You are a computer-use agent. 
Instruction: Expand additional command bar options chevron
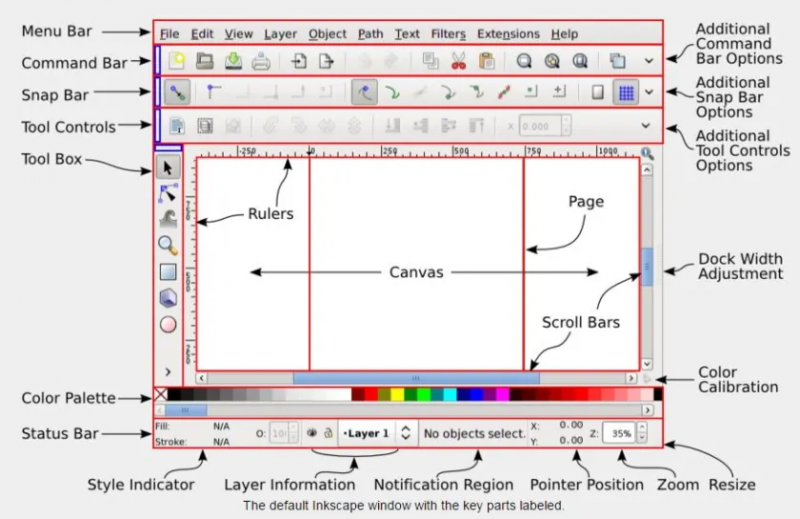[x=649, y=61]
